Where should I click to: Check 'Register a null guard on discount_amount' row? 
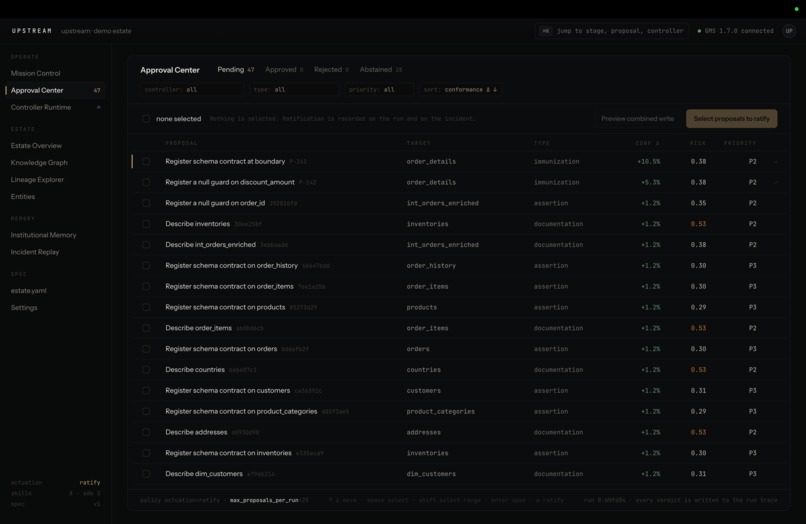146,182
